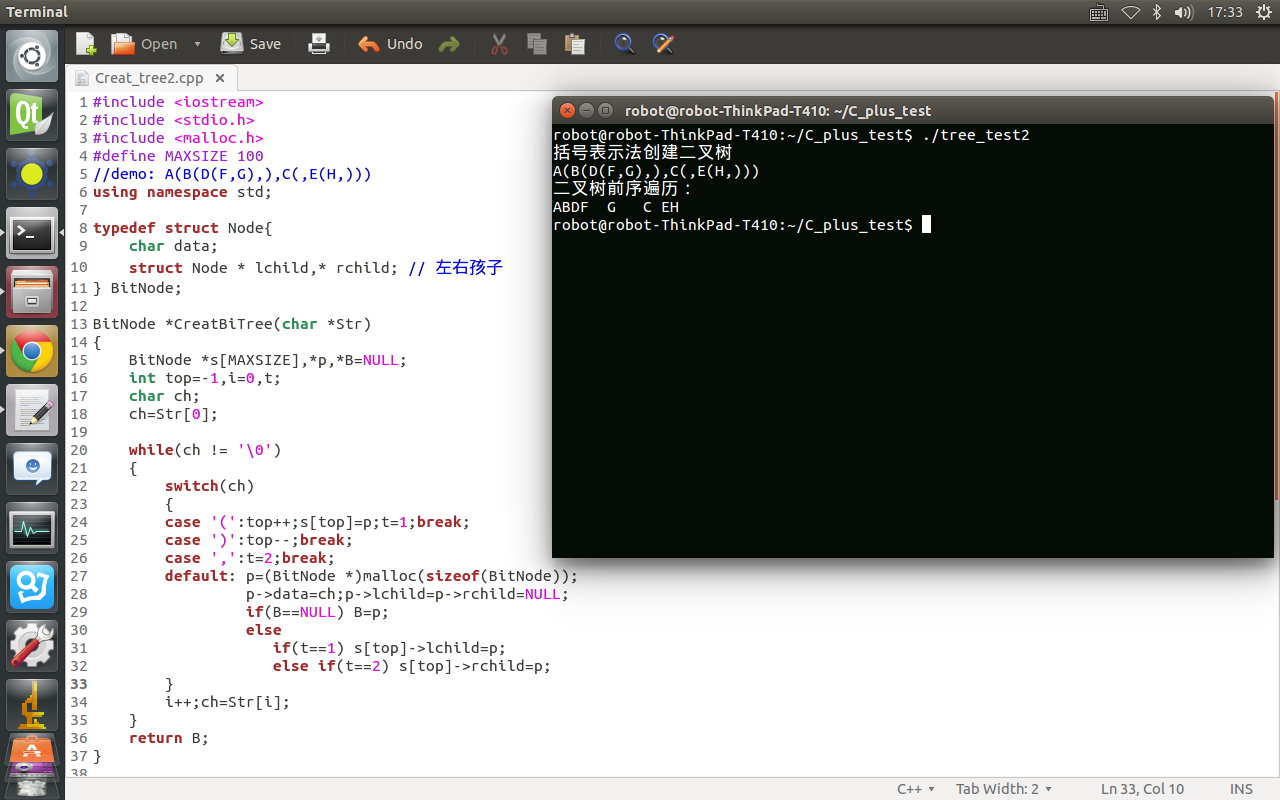This screenshot has height=800, width=1280.
Task: Print the document via printer icon
Action: pos(319,44)
